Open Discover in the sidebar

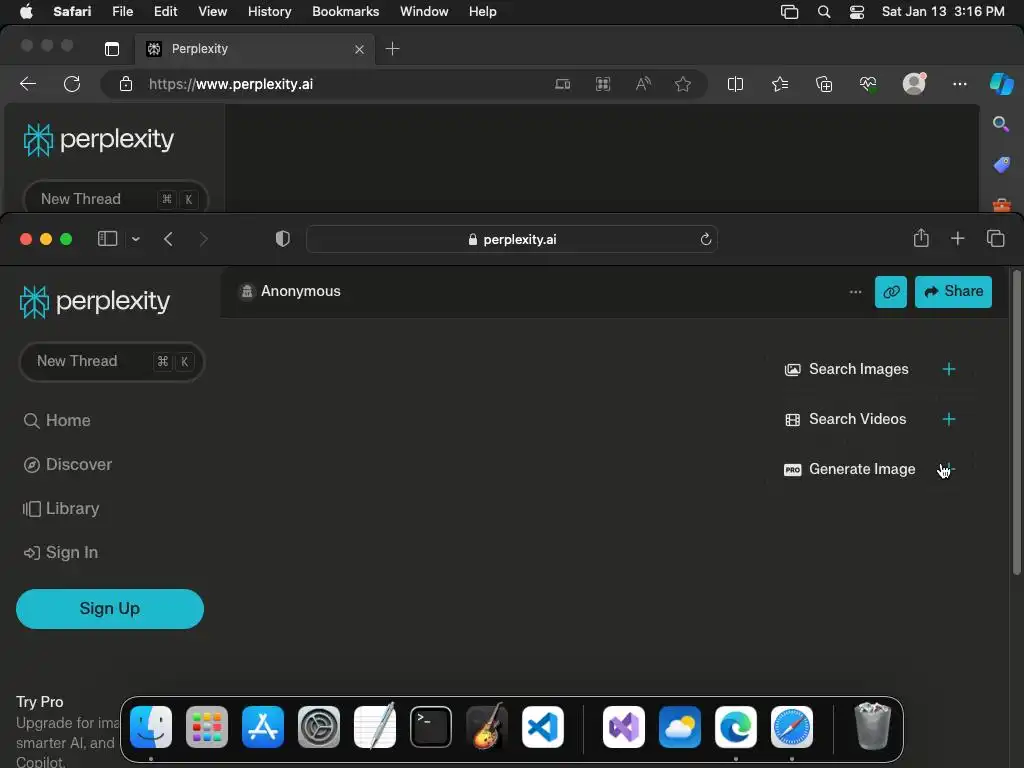68,464
